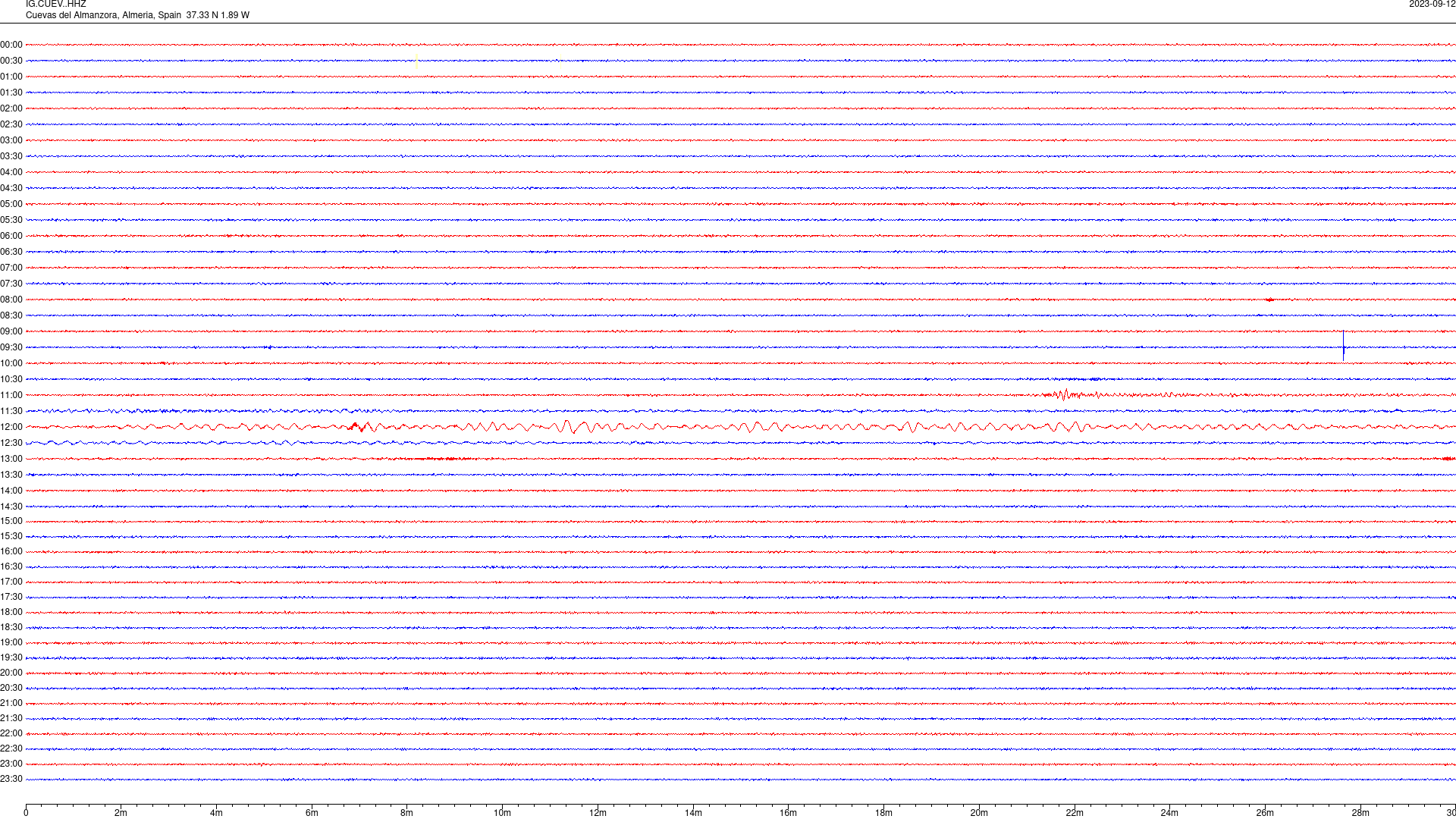Viewport: 1456px width, 819px height.
Task: Select the 20:30 row label
Action: pyautogui.click(x=11, y=688)
